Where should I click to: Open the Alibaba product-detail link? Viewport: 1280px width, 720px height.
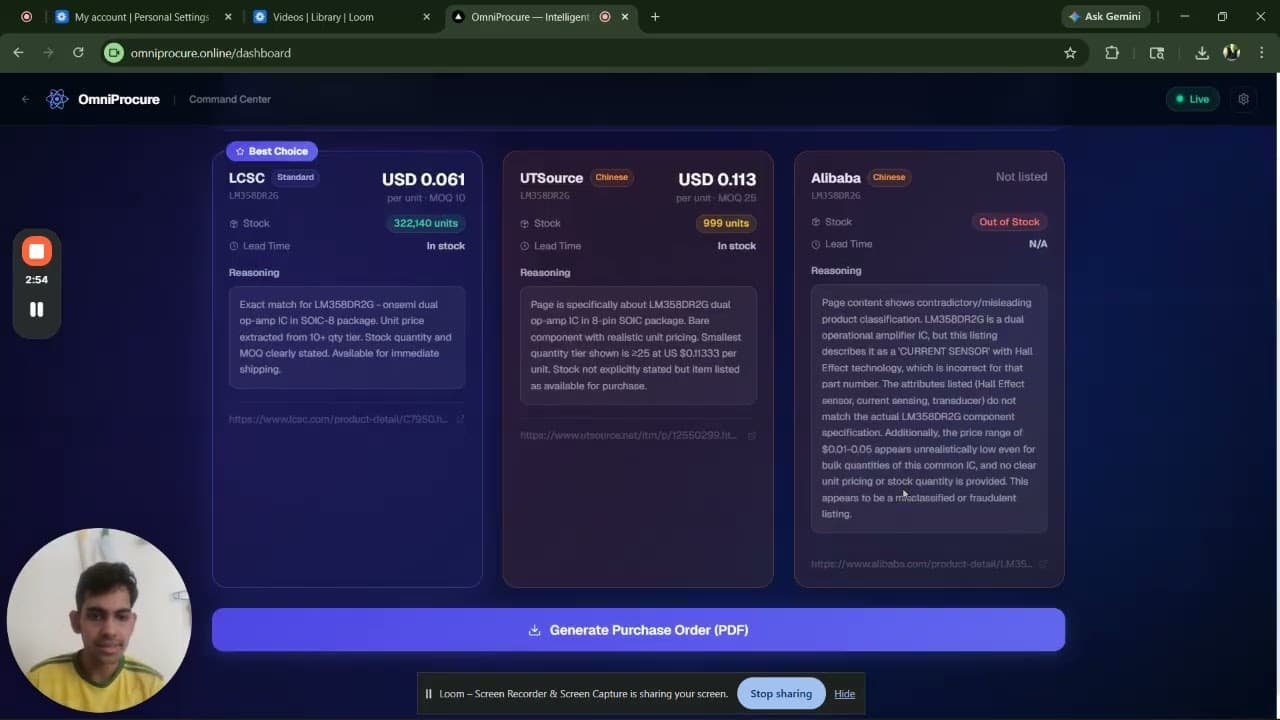coord(921,564)
